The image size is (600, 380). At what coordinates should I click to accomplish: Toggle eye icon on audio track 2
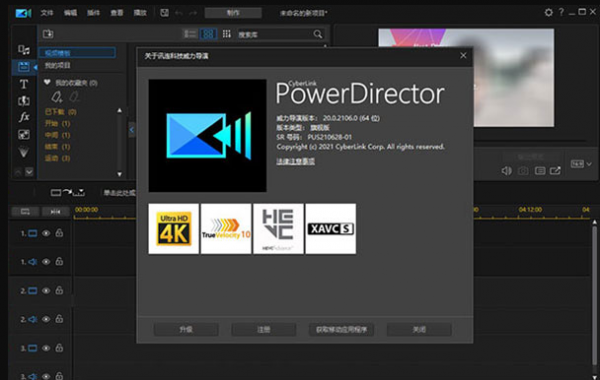point(46,319)
